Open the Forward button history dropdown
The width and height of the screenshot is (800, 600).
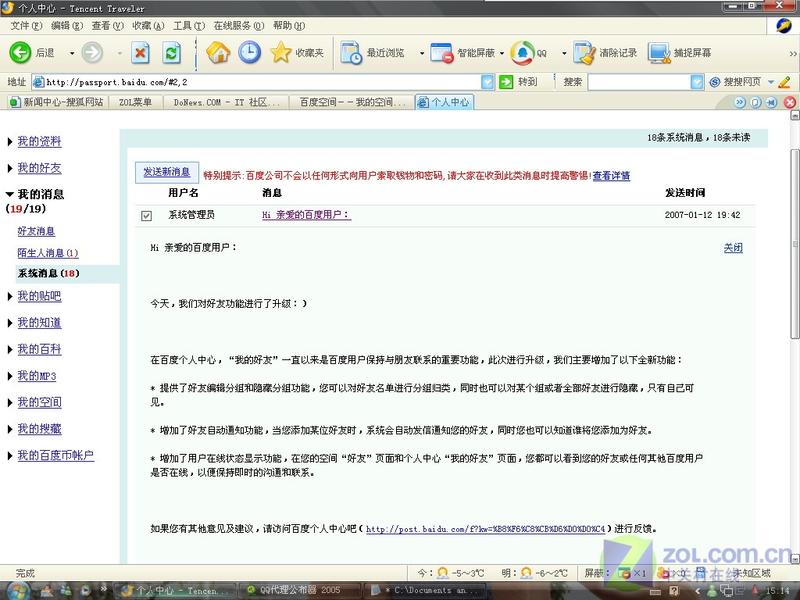(x=119, y=53)
